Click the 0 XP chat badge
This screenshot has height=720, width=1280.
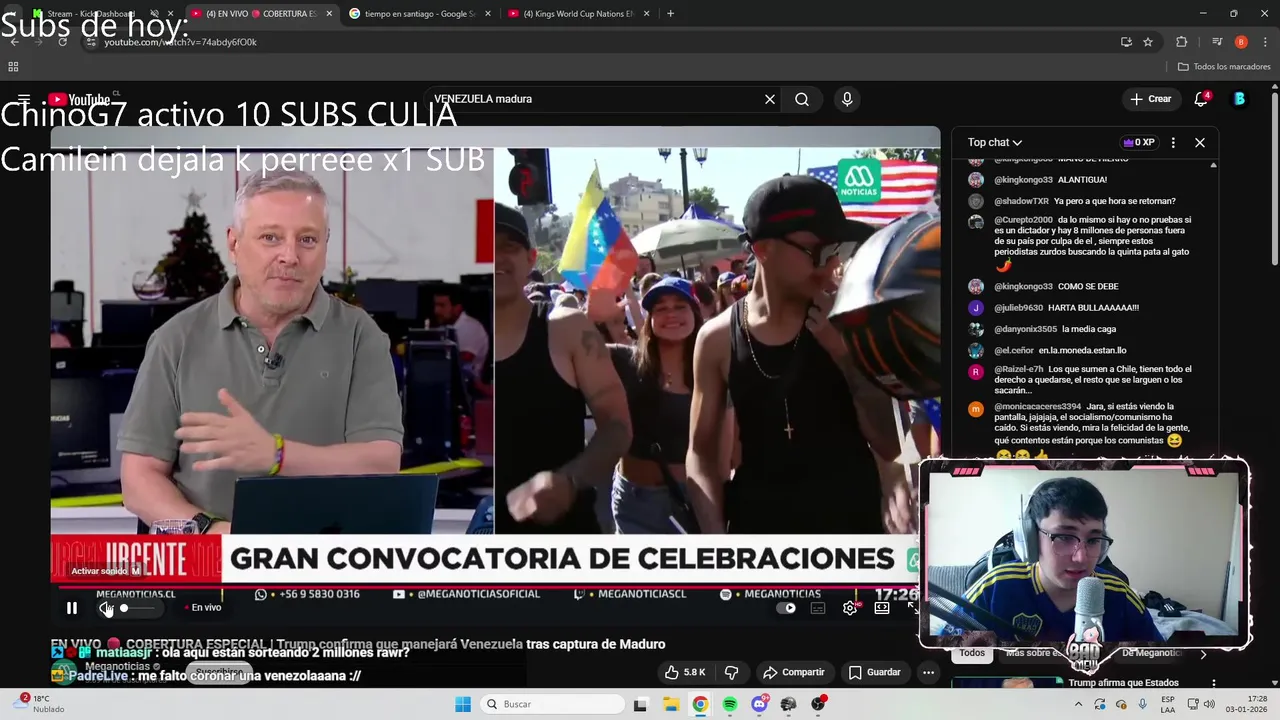[x=1139, y=142]
